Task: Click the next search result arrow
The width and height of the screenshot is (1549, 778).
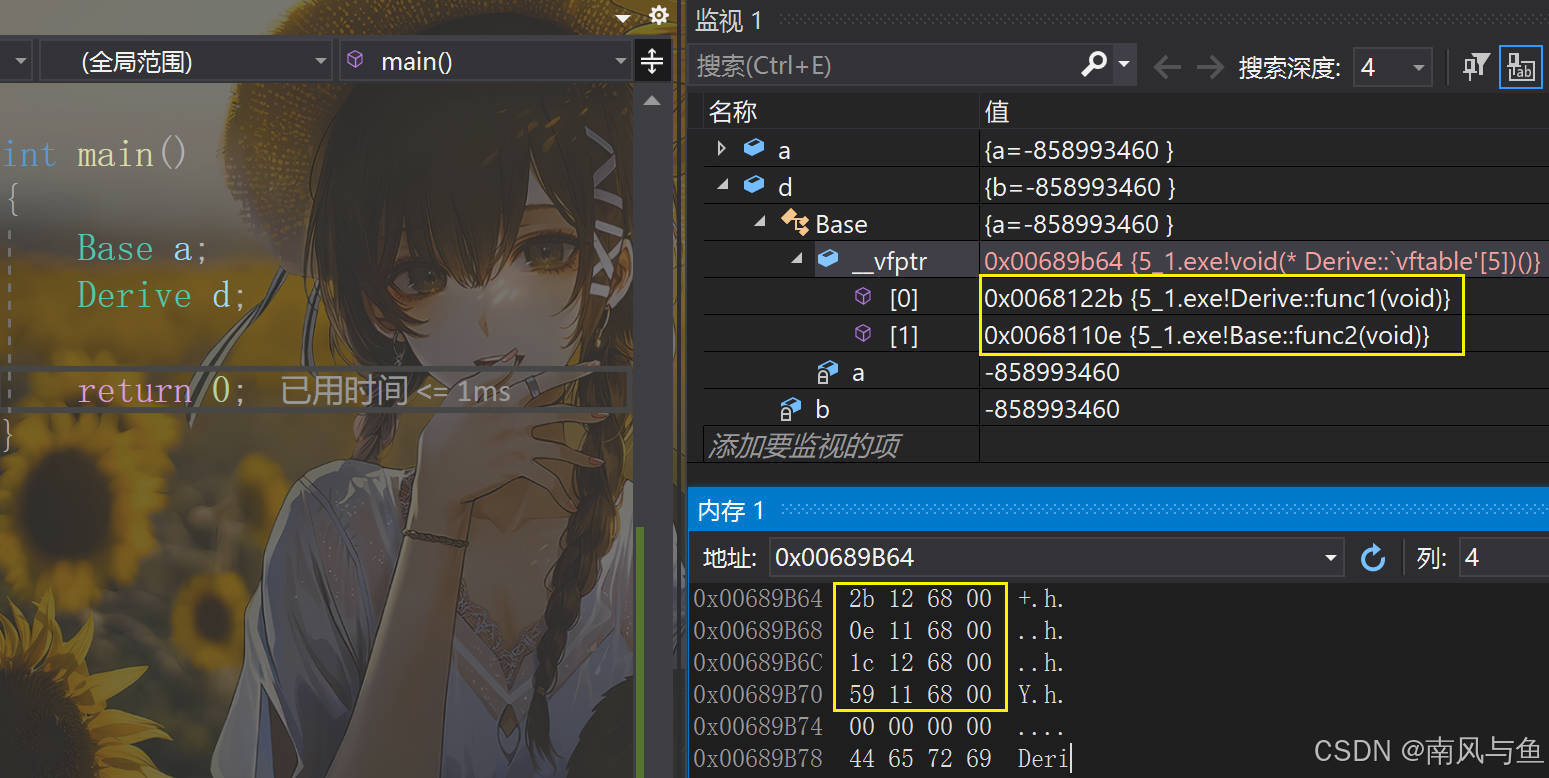Action: (x=1210, y=67)
